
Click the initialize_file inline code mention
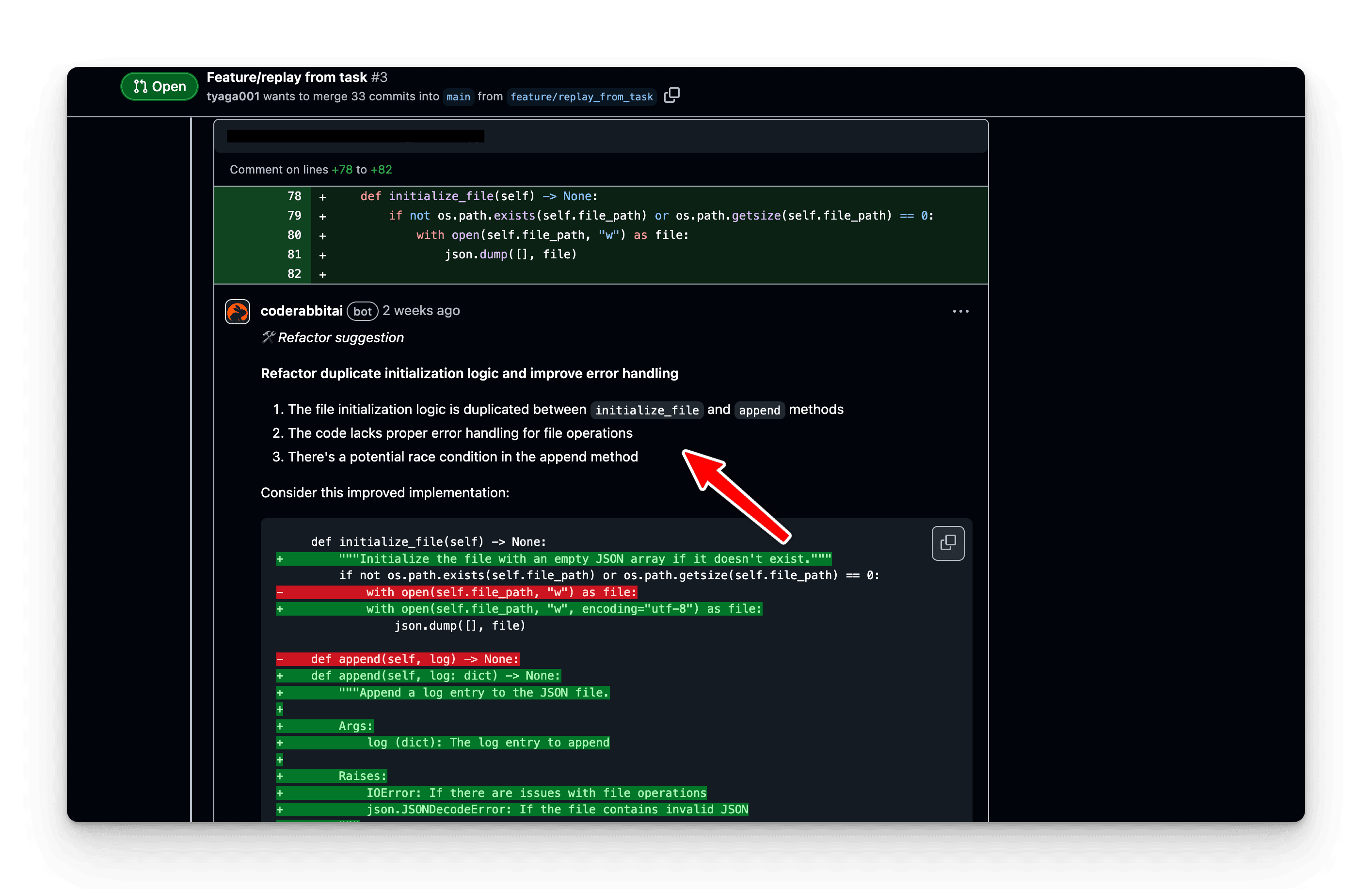tap(646, 410)
